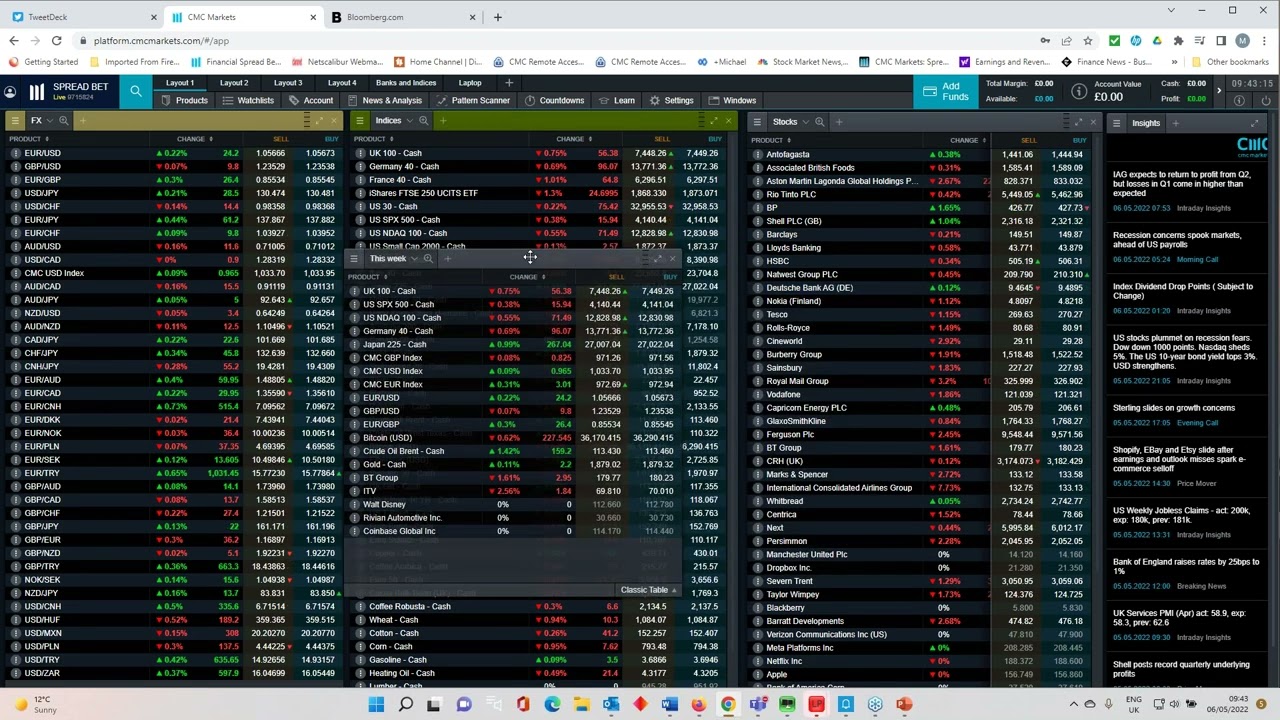Open the platform Settings menu
The image size is (1280, 720).
(x=671, y=100)
